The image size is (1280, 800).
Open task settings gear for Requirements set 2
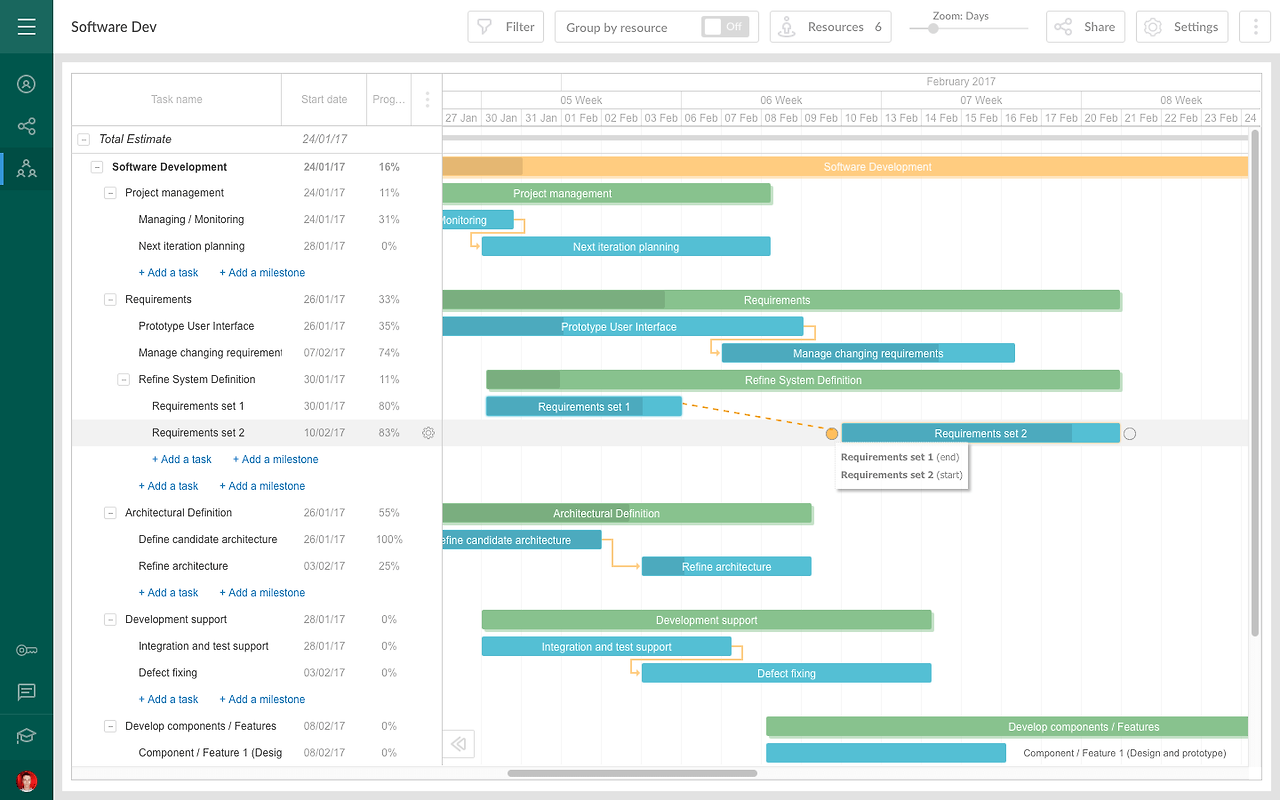click(428, 432)
